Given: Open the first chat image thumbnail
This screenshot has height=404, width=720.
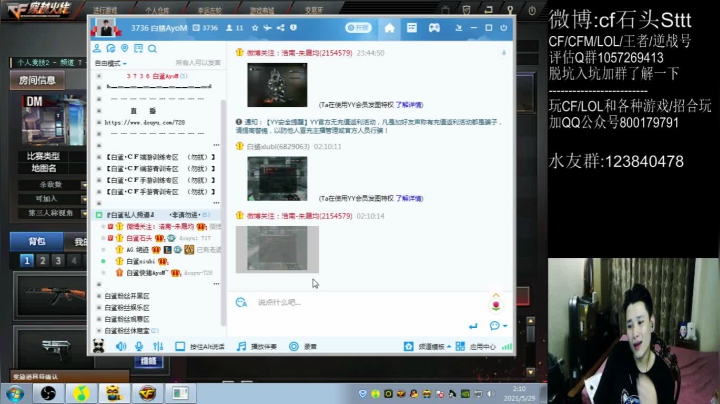Looking at the screenshot, I should pyautogui.click(x=277, y=85).
